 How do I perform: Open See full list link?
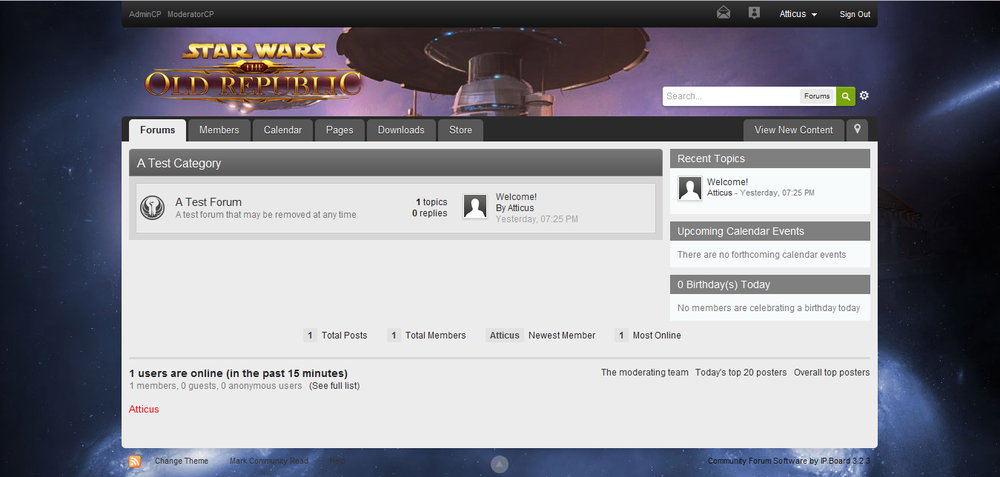pos(334,386)
